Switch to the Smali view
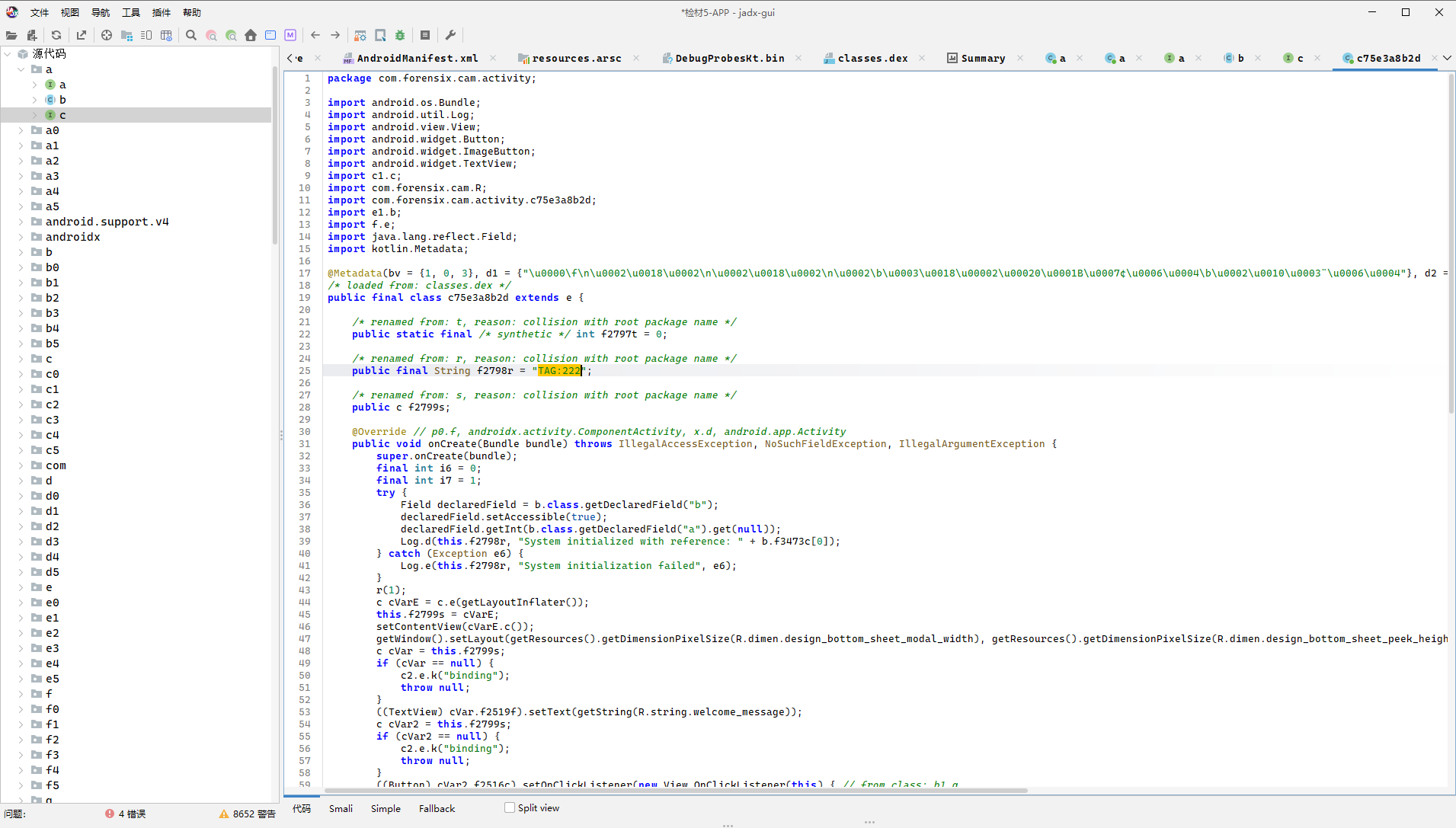Viewport: 1456px width, 828px height. point(341,808)
